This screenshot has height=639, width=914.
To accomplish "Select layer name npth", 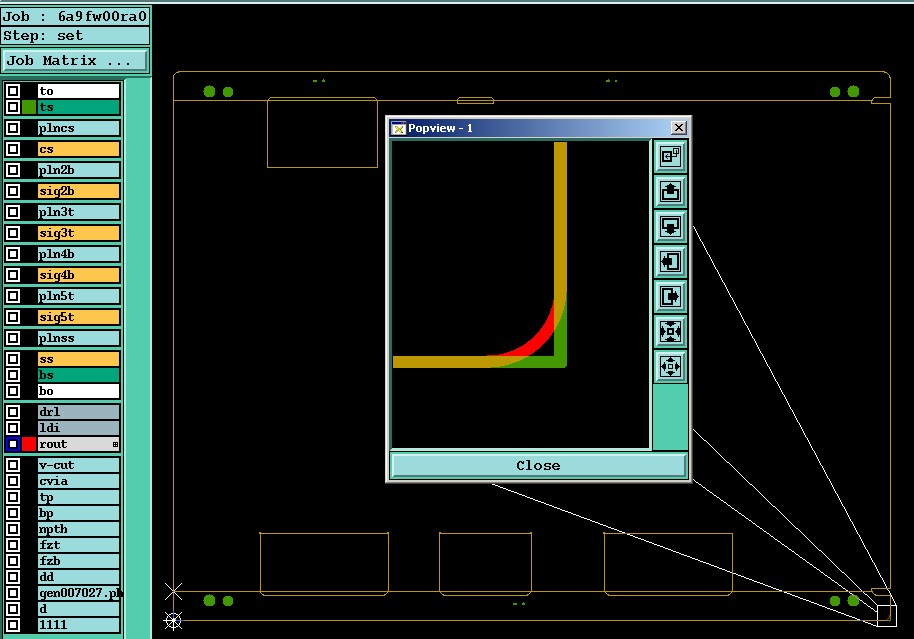I will tap(79, 529).
